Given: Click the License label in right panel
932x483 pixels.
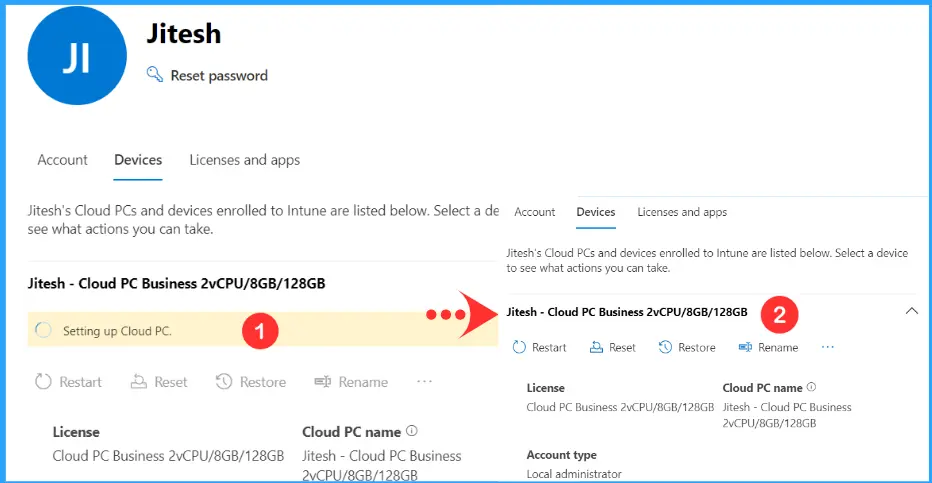Looking at the screenshot, I should coord(546,388).
